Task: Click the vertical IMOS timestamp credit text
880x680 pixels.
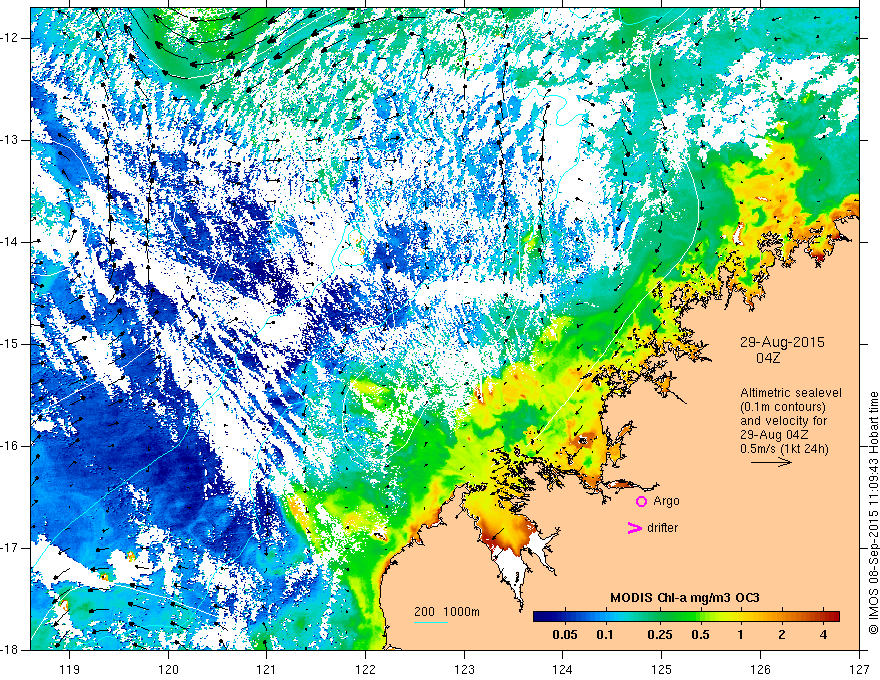Action: click(x=873, y=512)
